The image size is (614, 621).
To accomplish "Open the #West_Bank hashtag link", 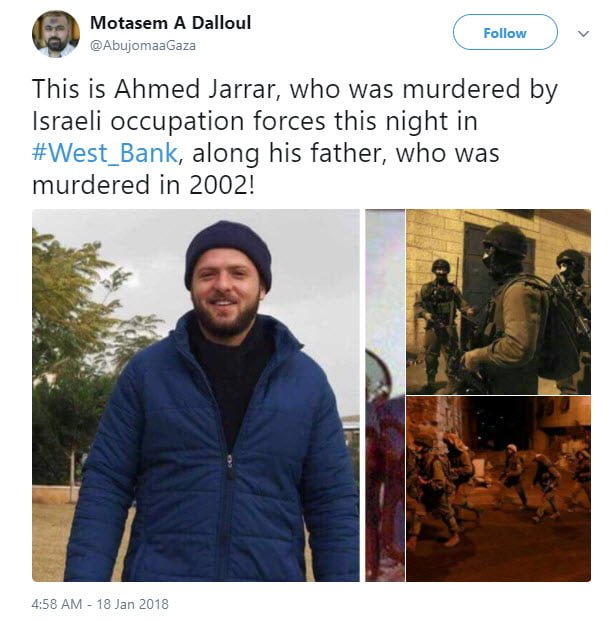I will (x=105, y=153).
